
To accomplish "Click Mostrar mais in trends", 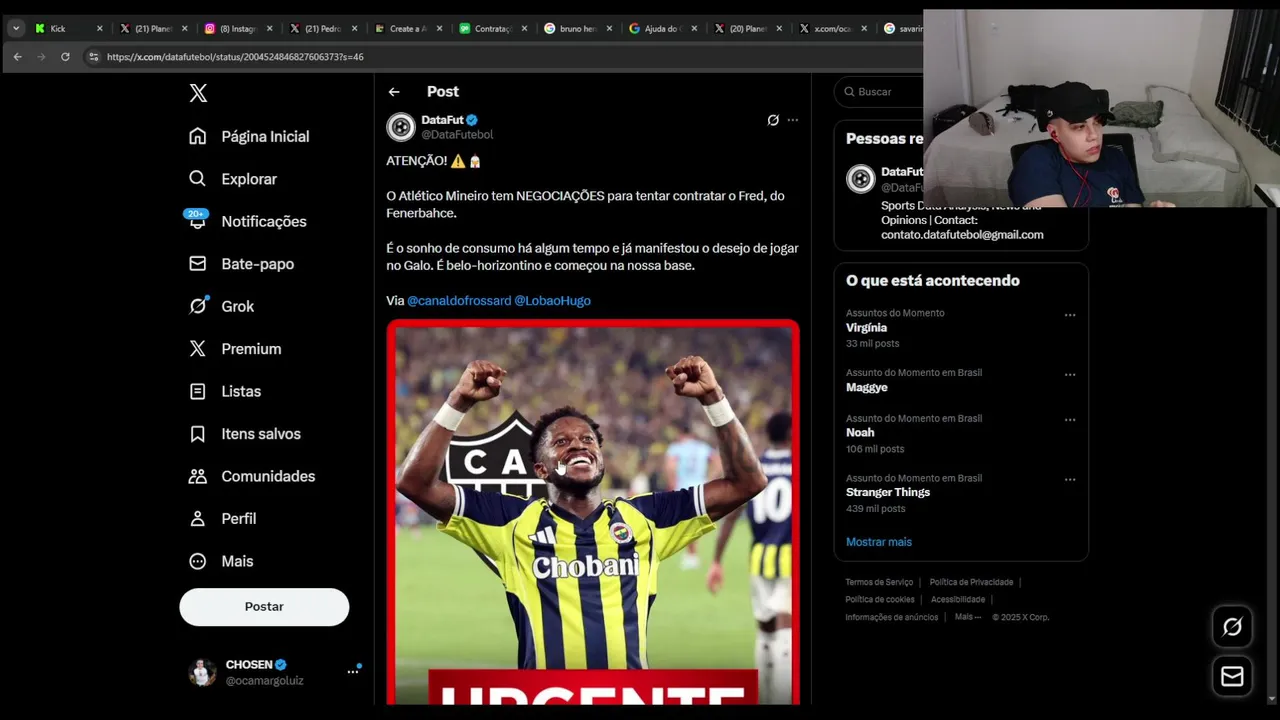I will pos(879,542).
